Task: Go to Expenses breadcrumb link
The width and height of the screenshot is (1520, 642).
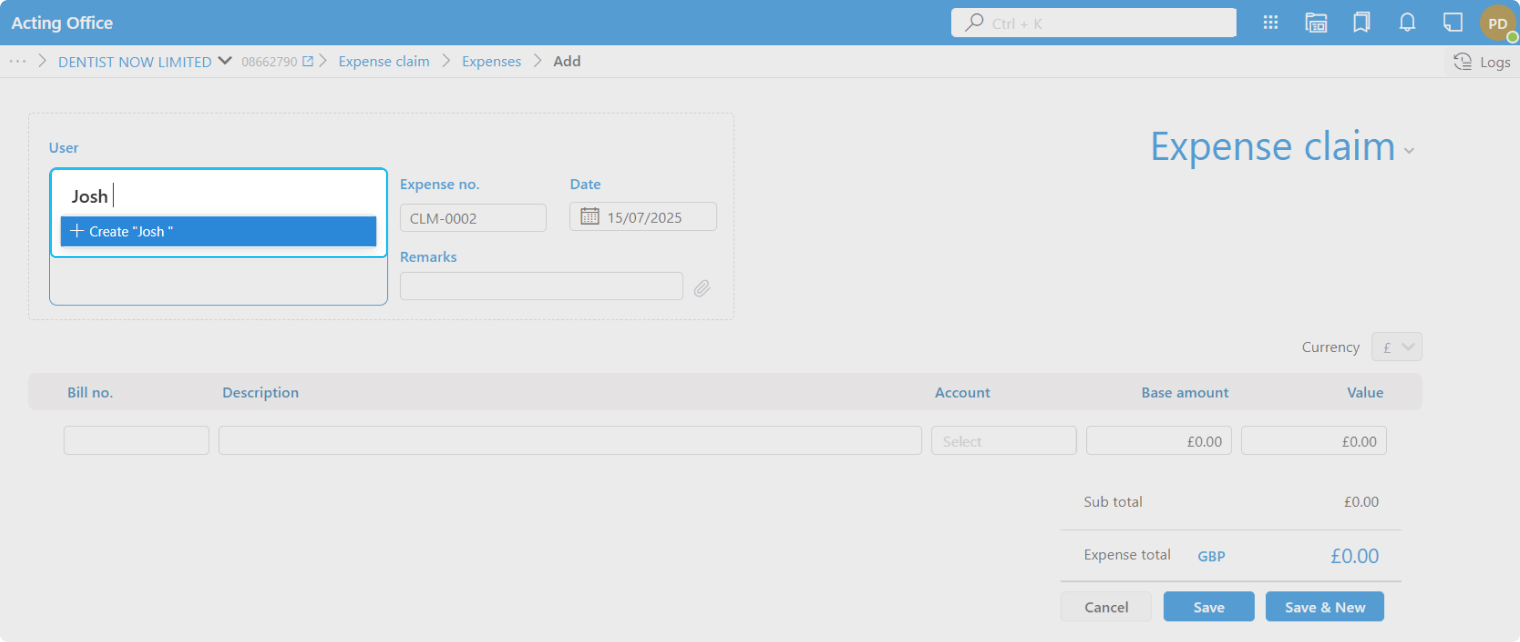Action: click(x=491, y=62)
